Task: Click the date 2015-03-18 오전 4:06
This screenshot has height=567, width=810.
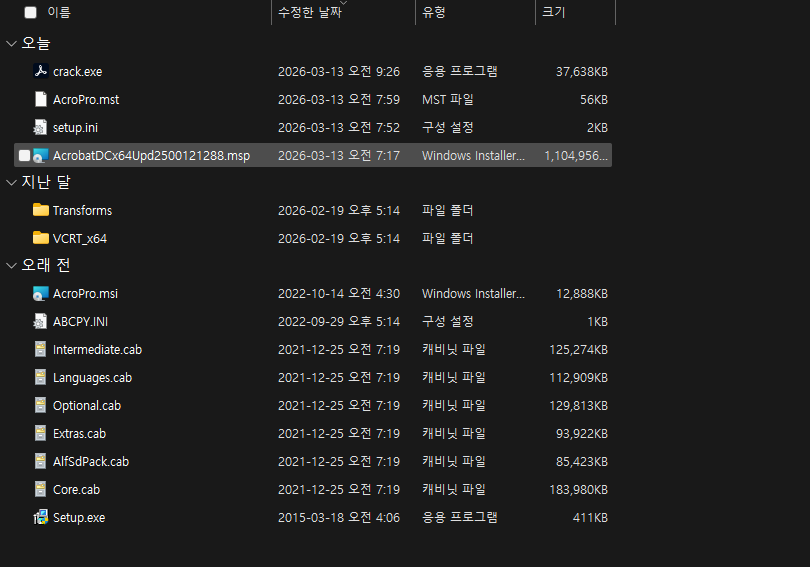Action: pos(339,518)
